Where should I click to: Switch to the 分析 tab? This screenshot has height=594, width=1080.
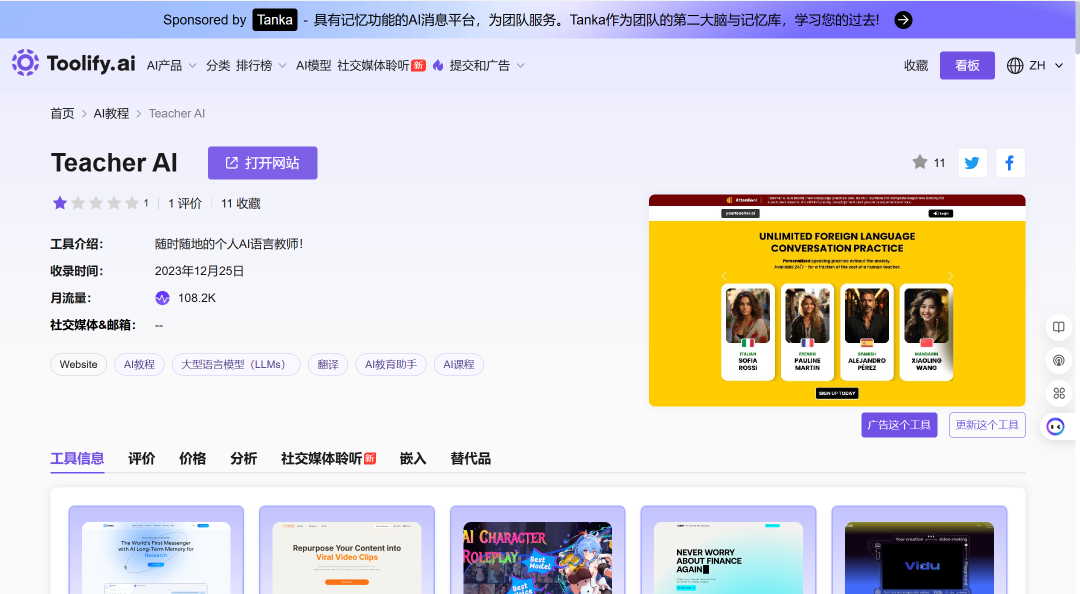tap(243, 459)
